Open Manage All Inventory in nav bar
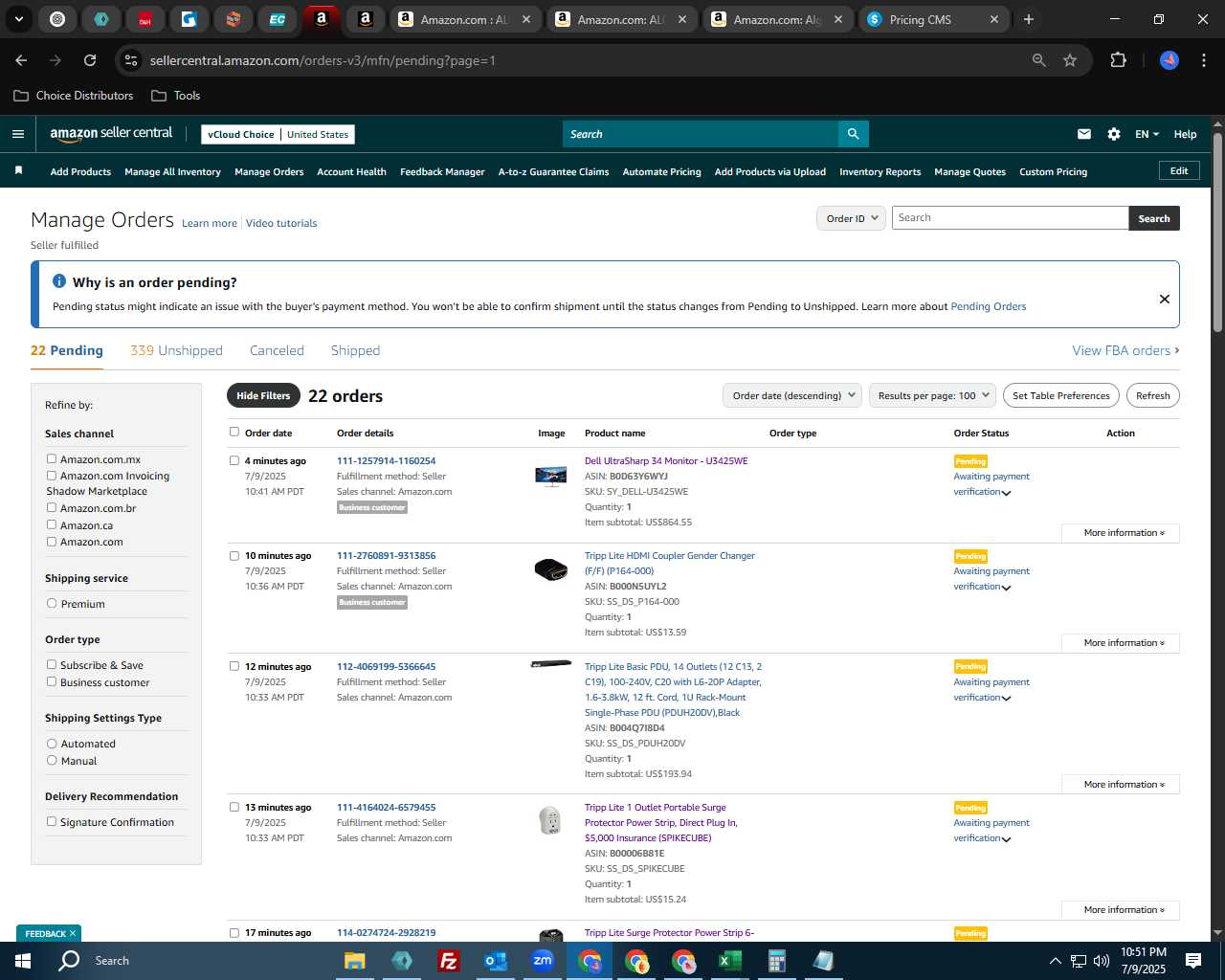This screenshot has height=980, width=1225. 172,172
